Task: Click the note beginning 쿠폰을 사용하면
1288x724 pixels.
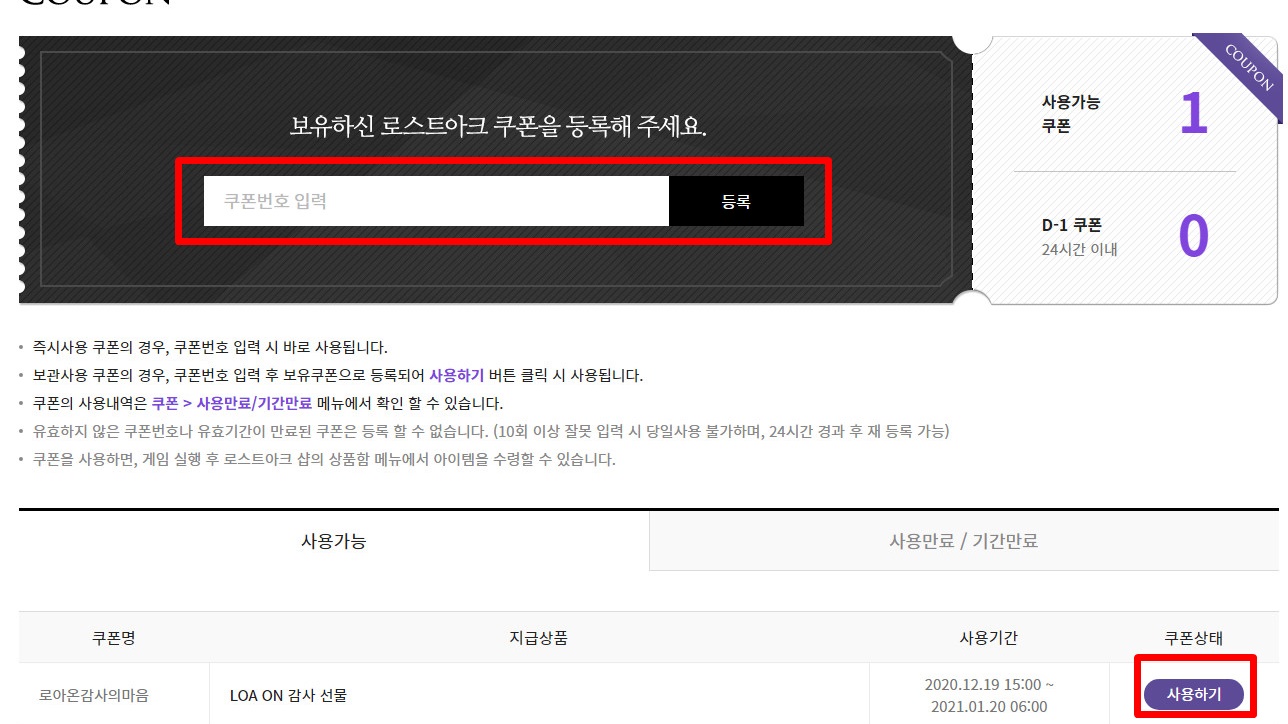Action: coord(324,460)
